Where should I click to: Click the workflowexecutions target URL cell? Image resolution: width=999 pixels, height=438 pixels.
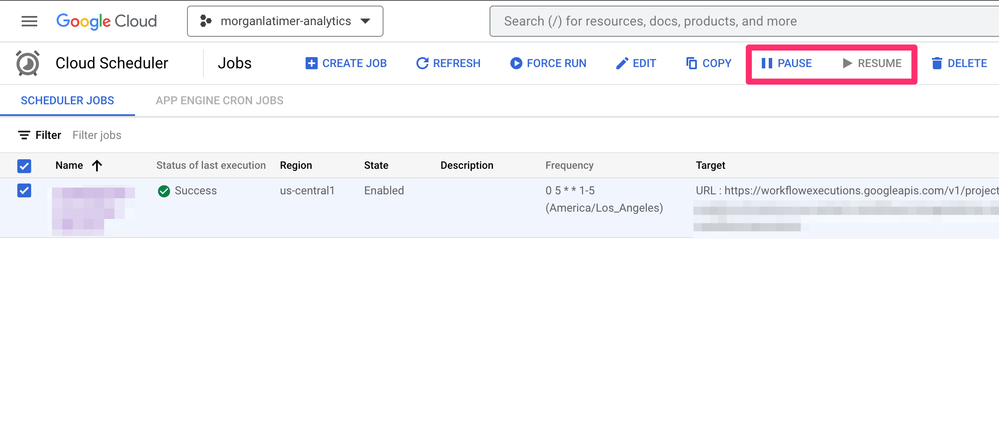(847, 191)
